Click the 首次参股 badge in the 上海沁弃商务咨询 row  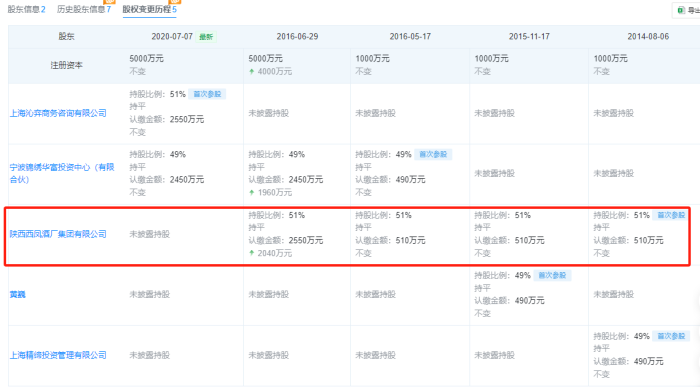(x=207, y=94)
